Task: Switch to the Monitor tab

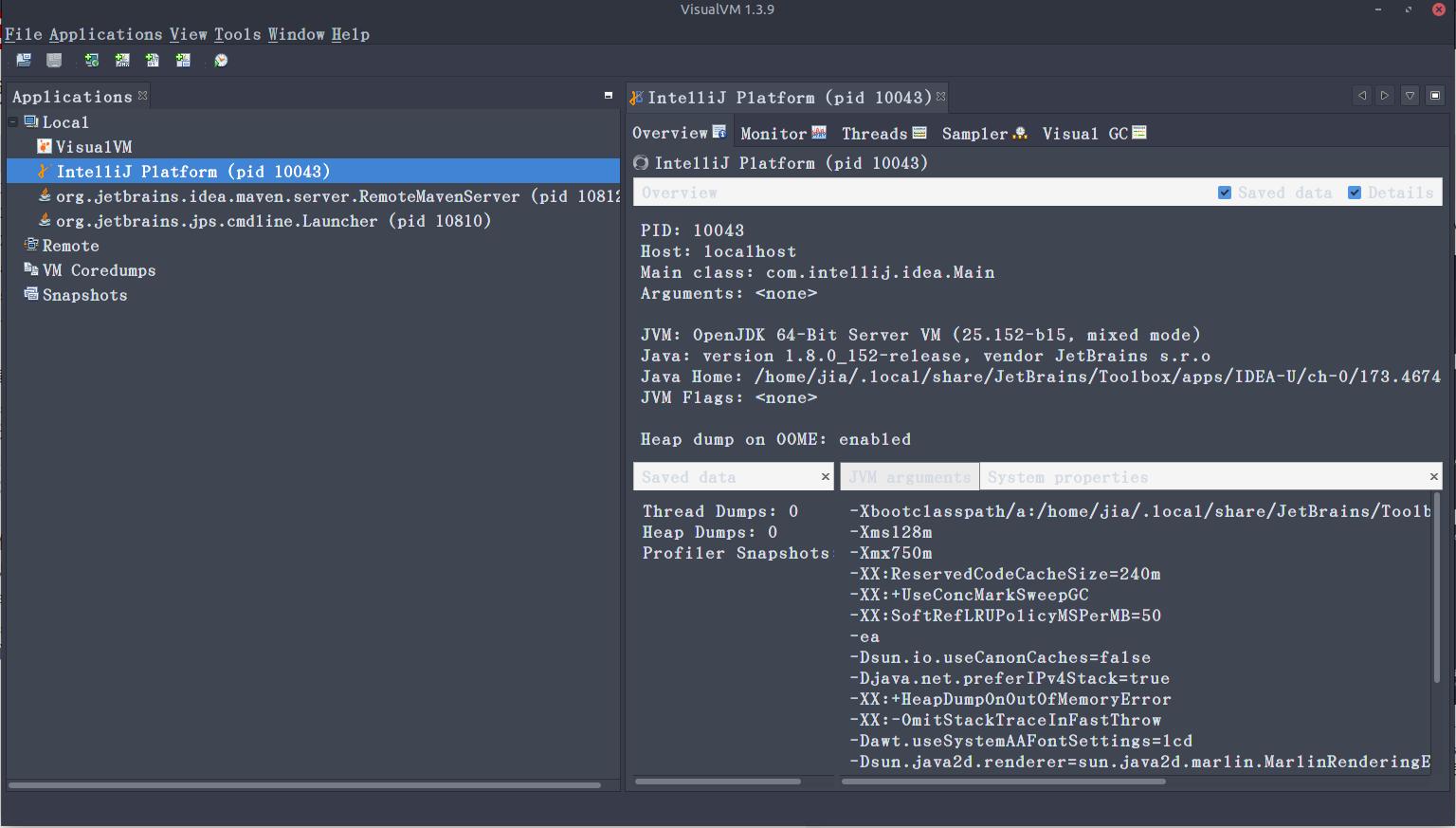Action: coord(783,134)
